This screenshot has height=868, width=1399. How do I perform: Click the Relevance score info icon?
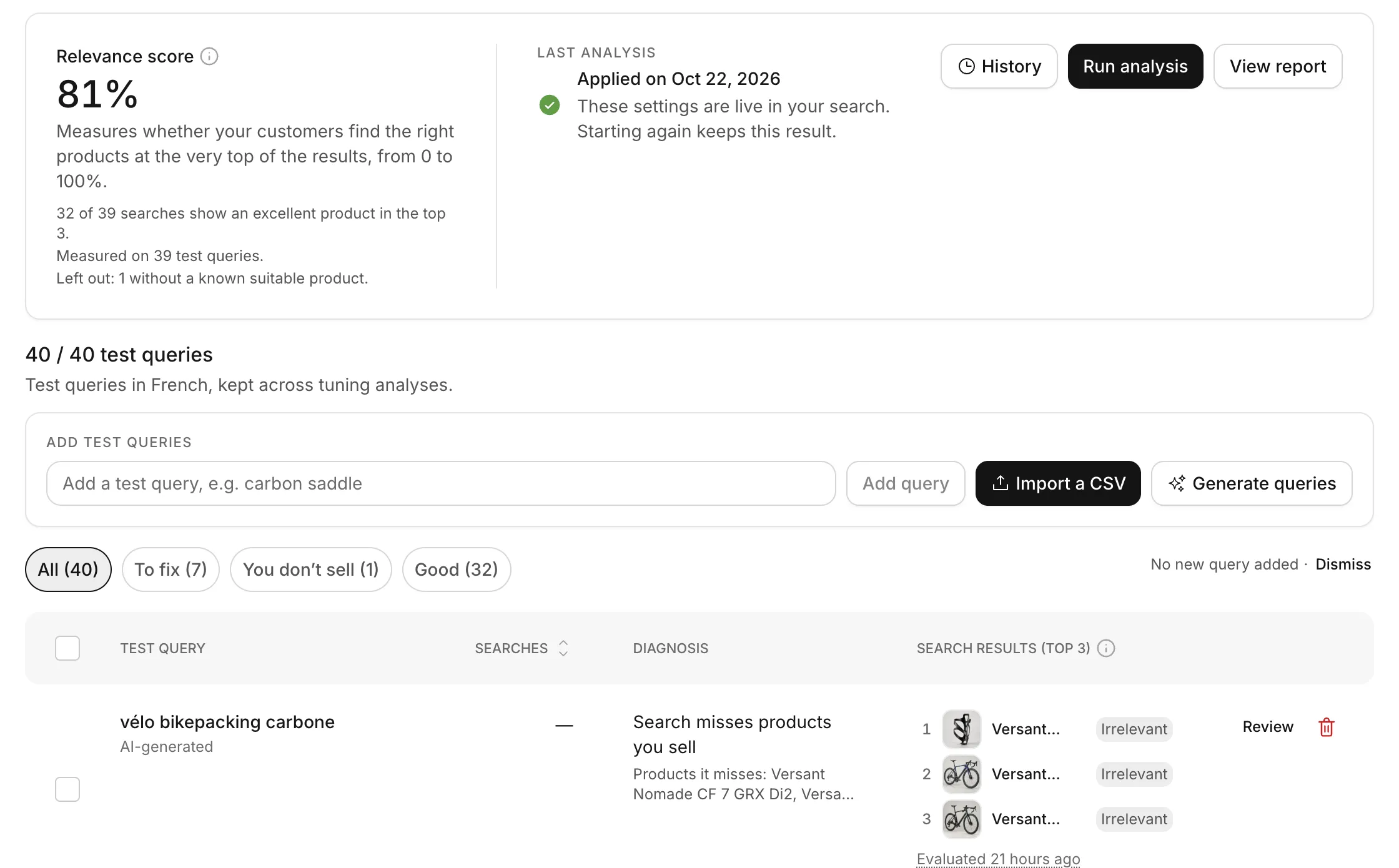tap(209, 57)
